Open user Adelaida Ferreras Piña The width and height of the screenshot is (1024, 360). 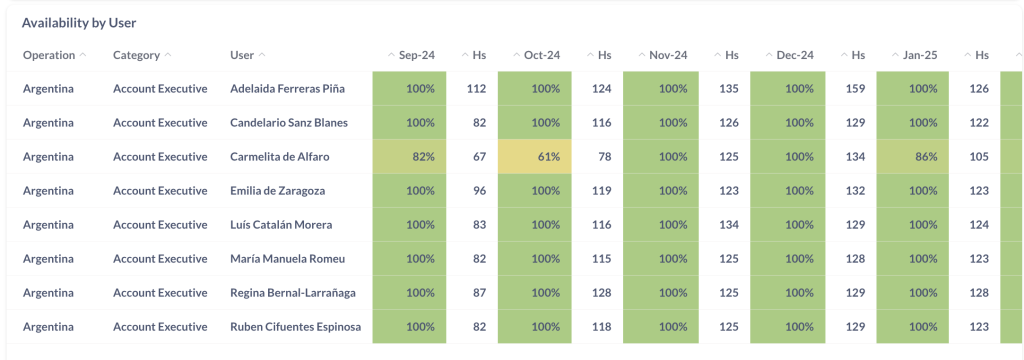click(288, 89)
